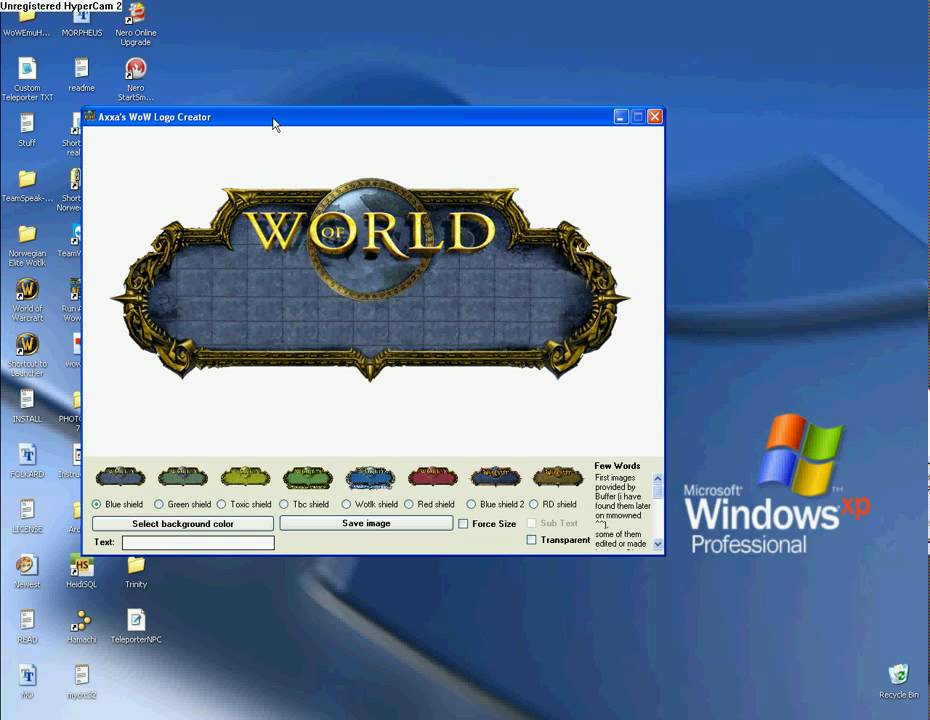Open the READ desktop file
The height and width of the screenshot is (720, 930).
click(27, 626)
